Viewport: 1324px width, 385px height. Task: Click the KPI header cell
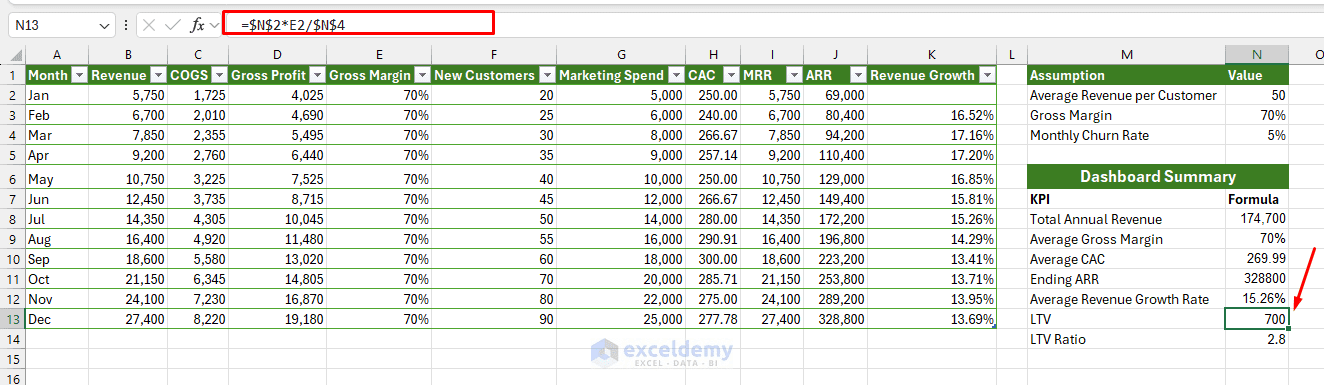(1126, 199)
